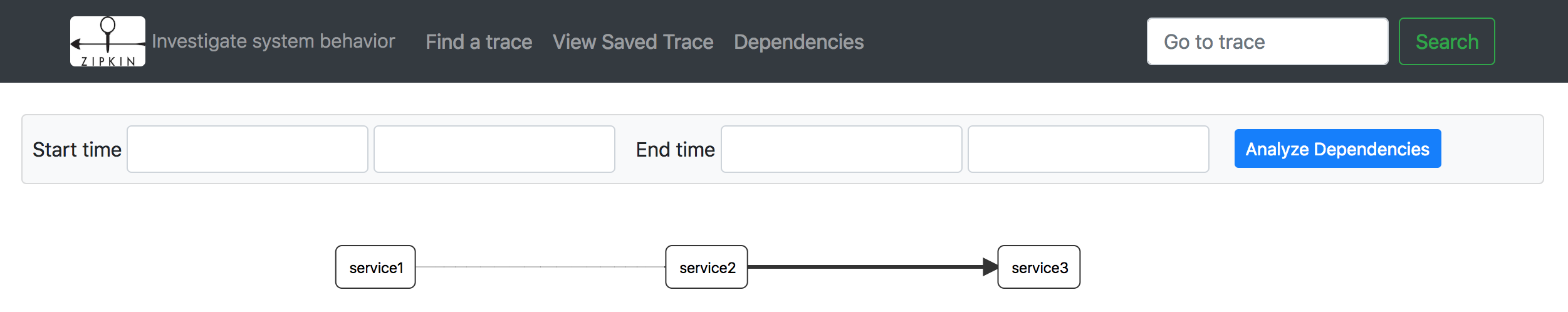The height and width of the screenshot is (312, 1568).
Task: Focus the Go to trace input field
Action: click(1267, 41)
